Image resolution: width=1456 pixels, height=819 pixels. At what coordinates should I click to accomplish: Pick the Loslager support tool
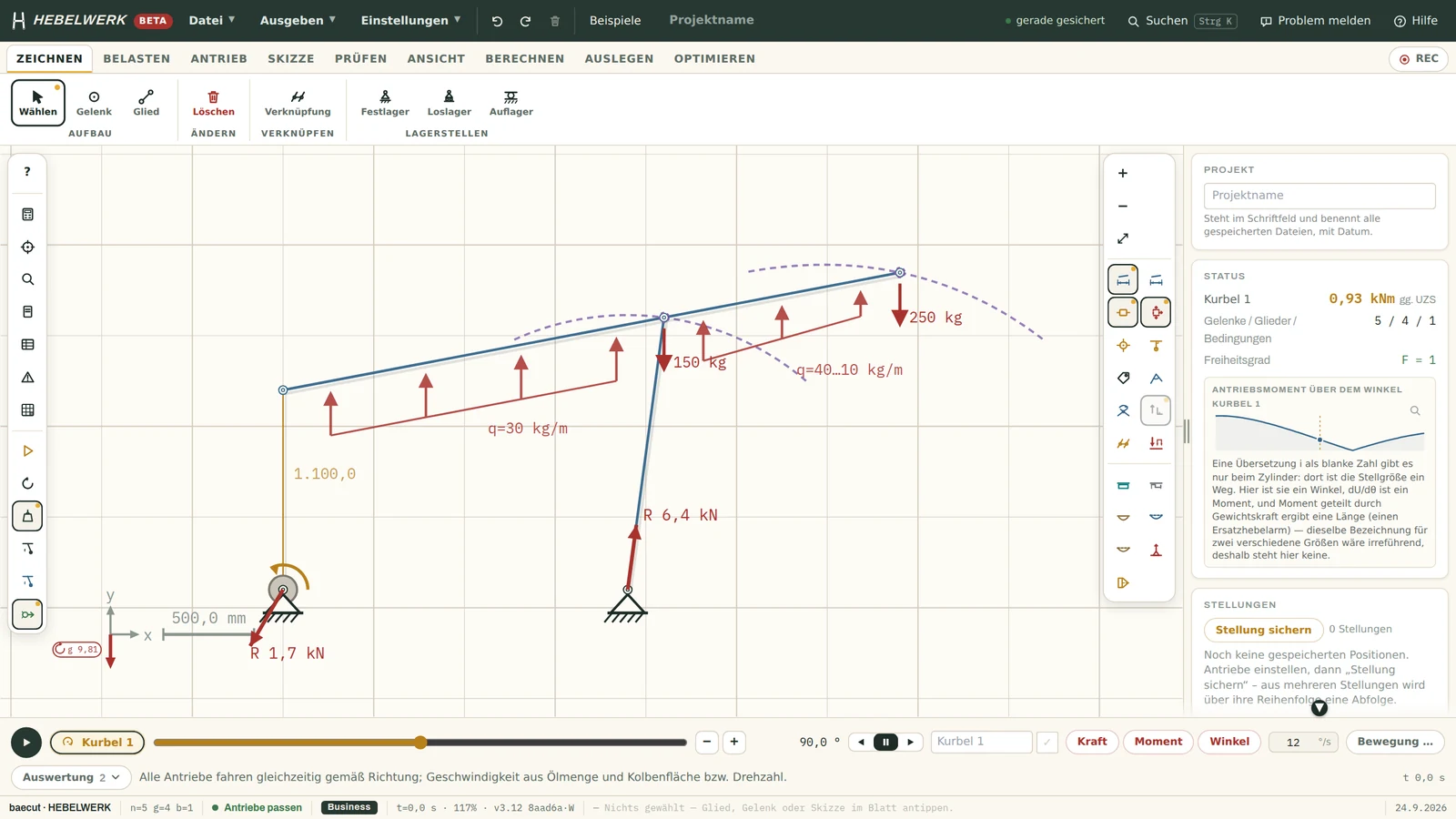(x=450, y=103)
